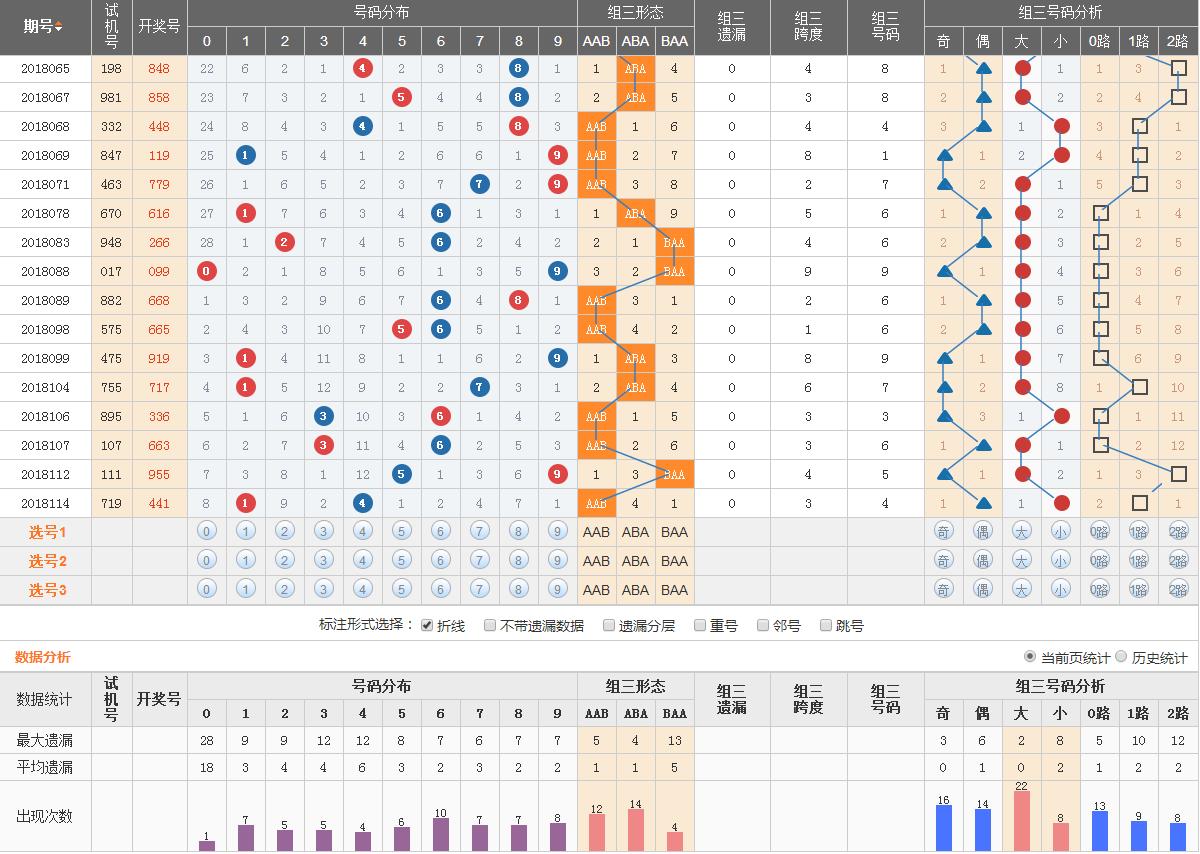Choose BAA in the 选号3 row
The height and width of the screenshot is (854, 1200).
point(674,590)
